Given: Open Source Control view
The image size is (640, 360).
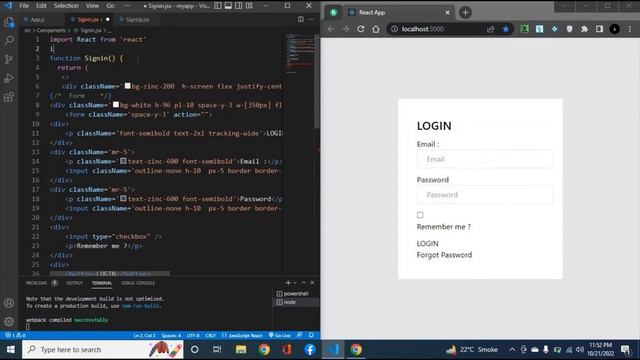Looking at the screenshot, I should click(9, 59).
